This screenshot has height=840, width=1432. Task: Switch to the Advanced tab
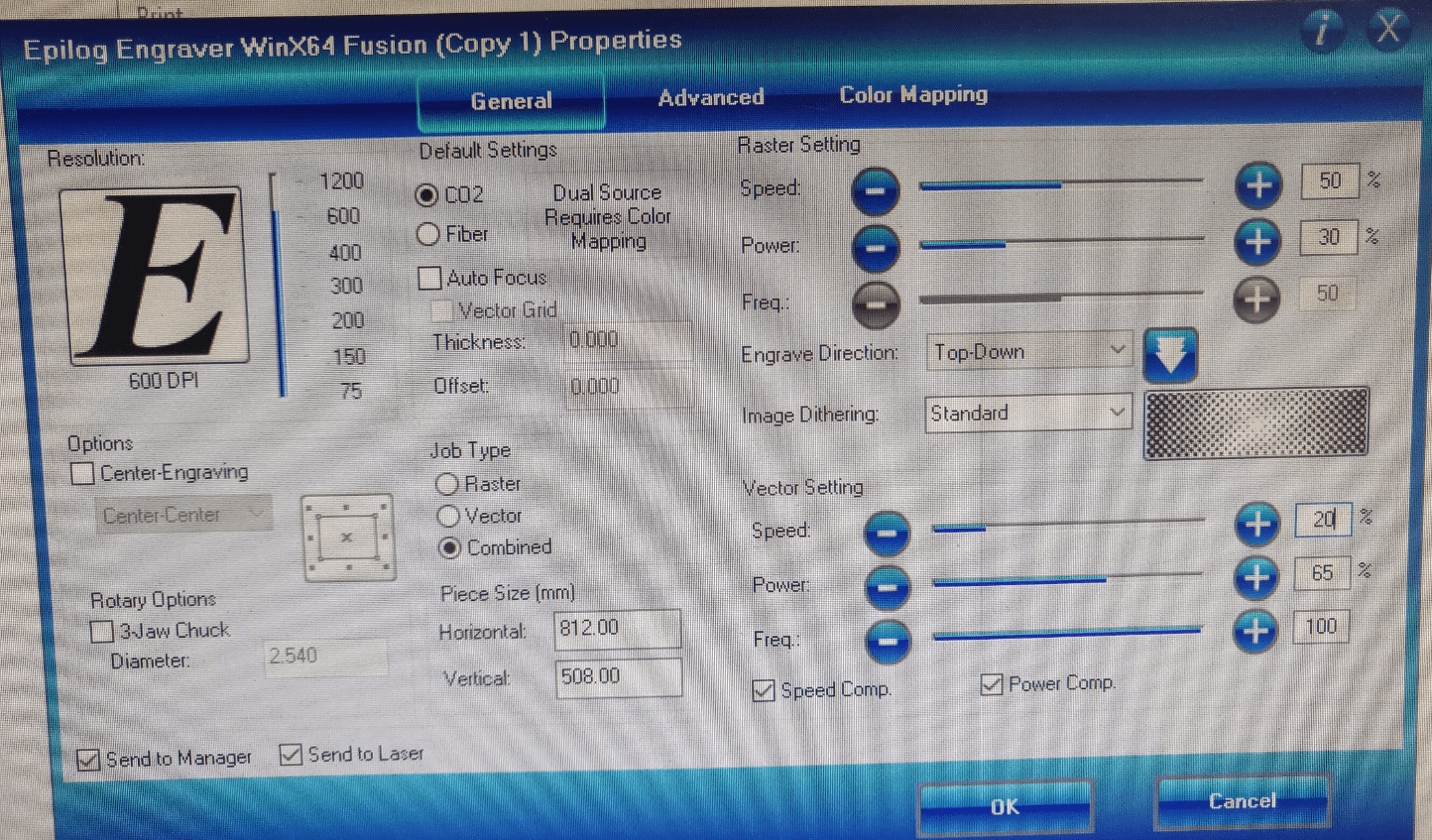[711, 97]
